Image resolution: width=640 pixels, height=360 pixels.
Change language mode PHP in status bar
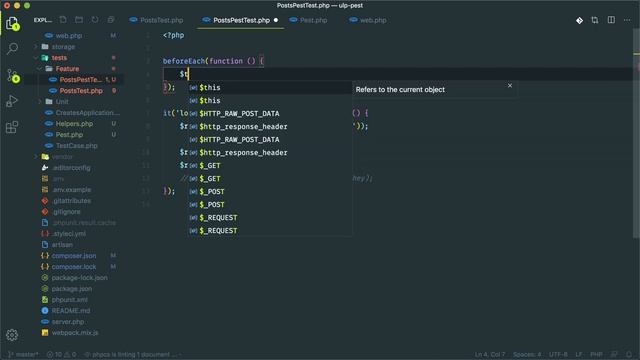point(596,354)
